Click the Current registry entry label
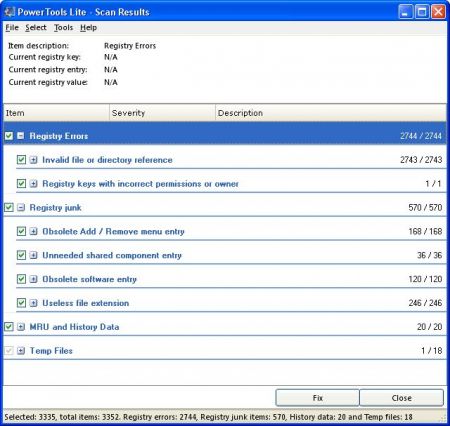The height and width of the screenshot is (426, 450). [x=48, y=70]
